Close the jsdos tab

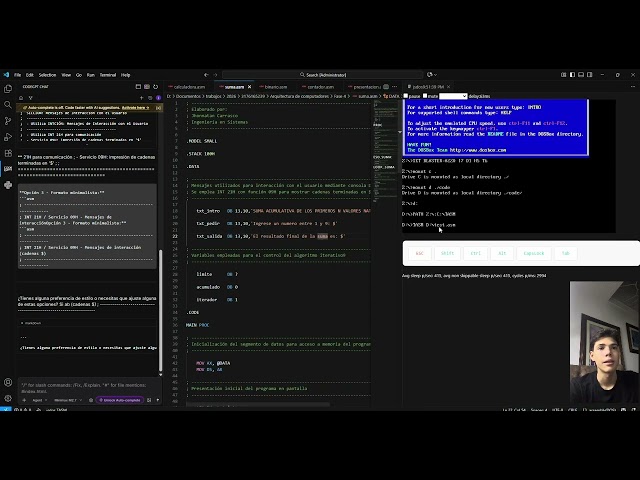tap(448, 87)
